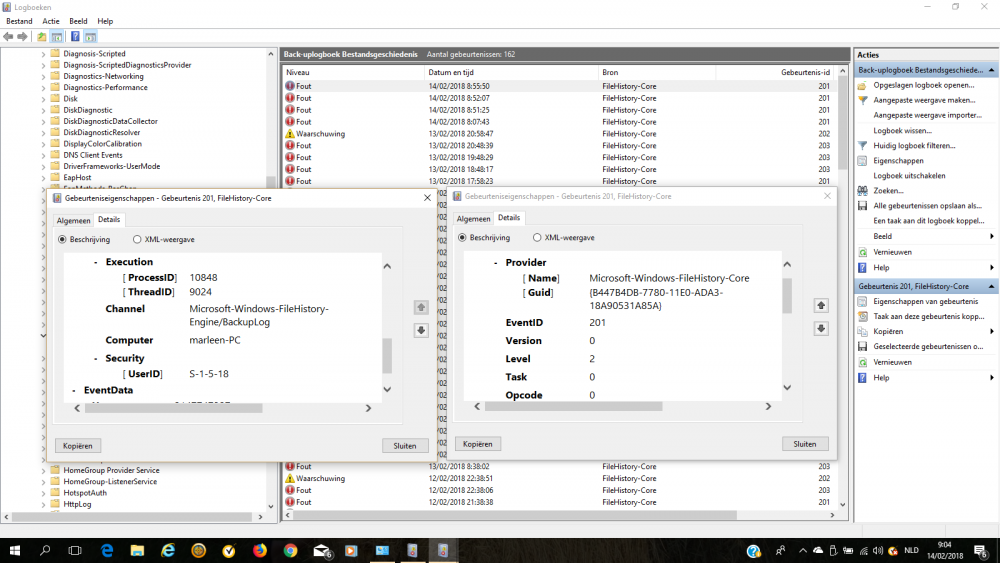Image resolution: width=1000 pixels, height=563 pixels.
Task: Expand the DiskDiagnostic tree folder
Action: pyautogui.click(x=43, y=110)
